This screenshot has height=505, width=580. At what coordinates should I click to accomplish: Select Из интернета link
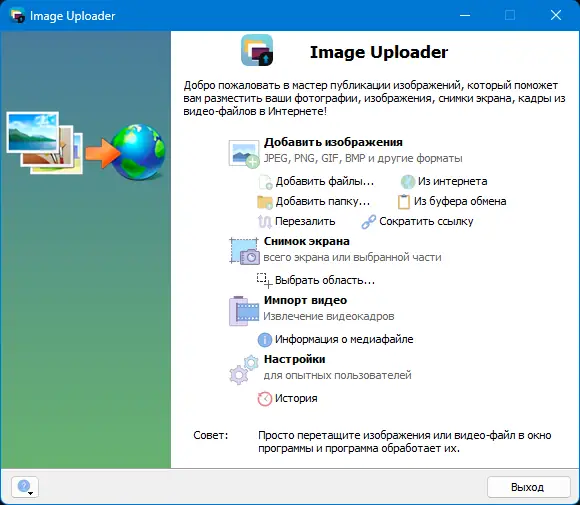[x=452, y=182]
